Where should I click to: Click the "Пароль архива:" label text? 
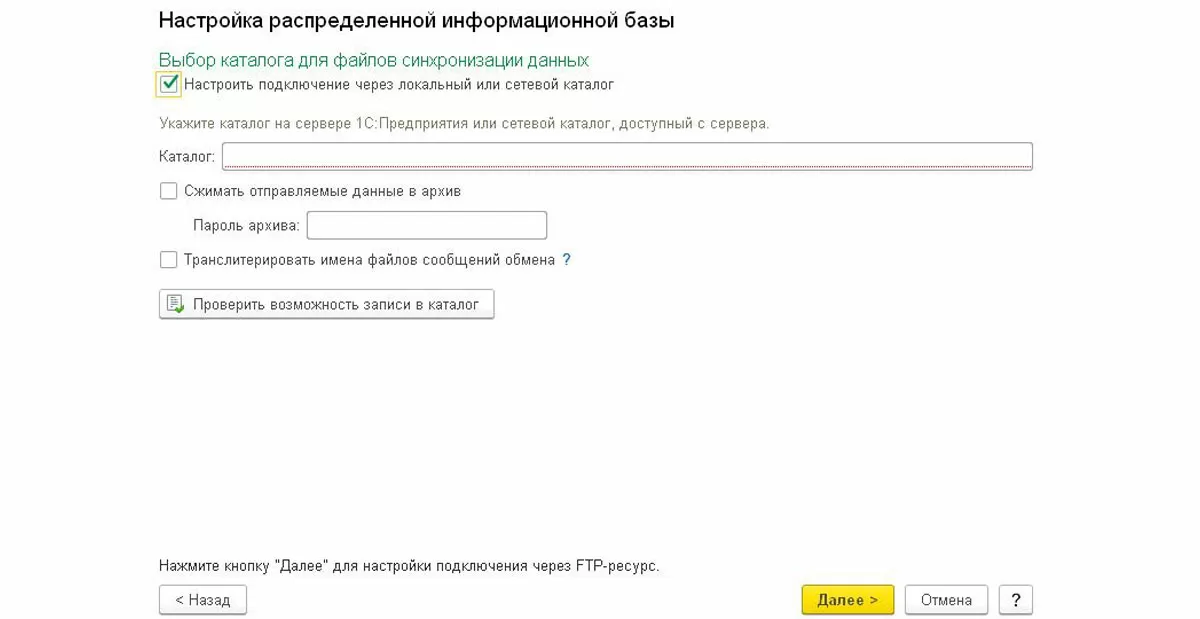point(246,226)
